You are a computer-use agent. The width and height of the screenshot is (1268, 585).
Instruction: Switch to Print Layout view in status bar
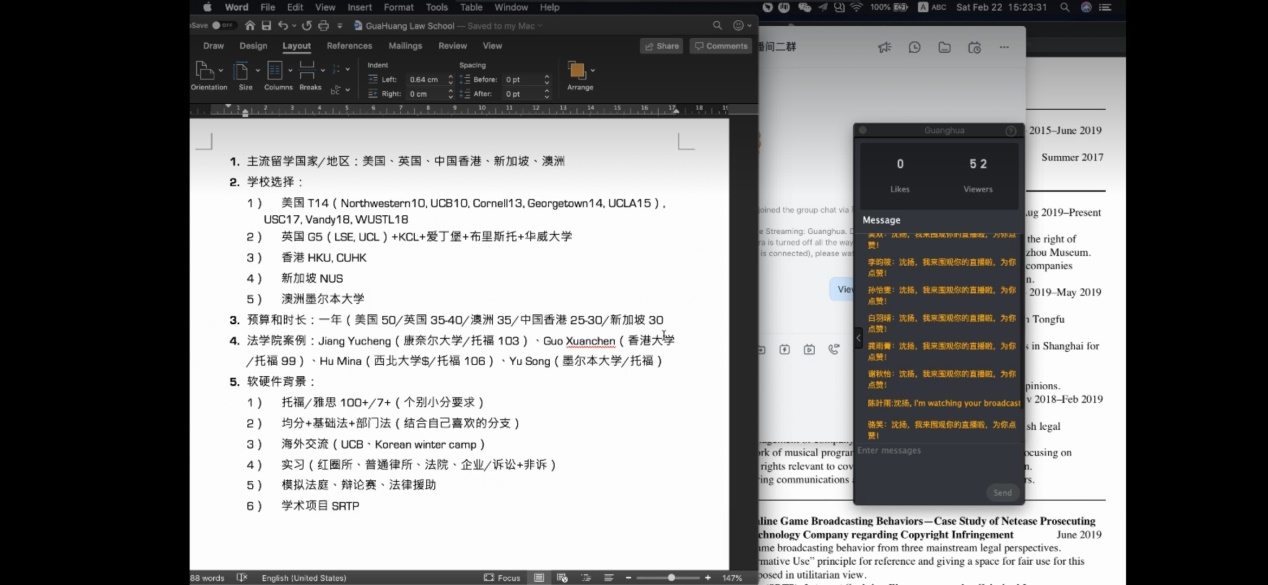(539, 578)
